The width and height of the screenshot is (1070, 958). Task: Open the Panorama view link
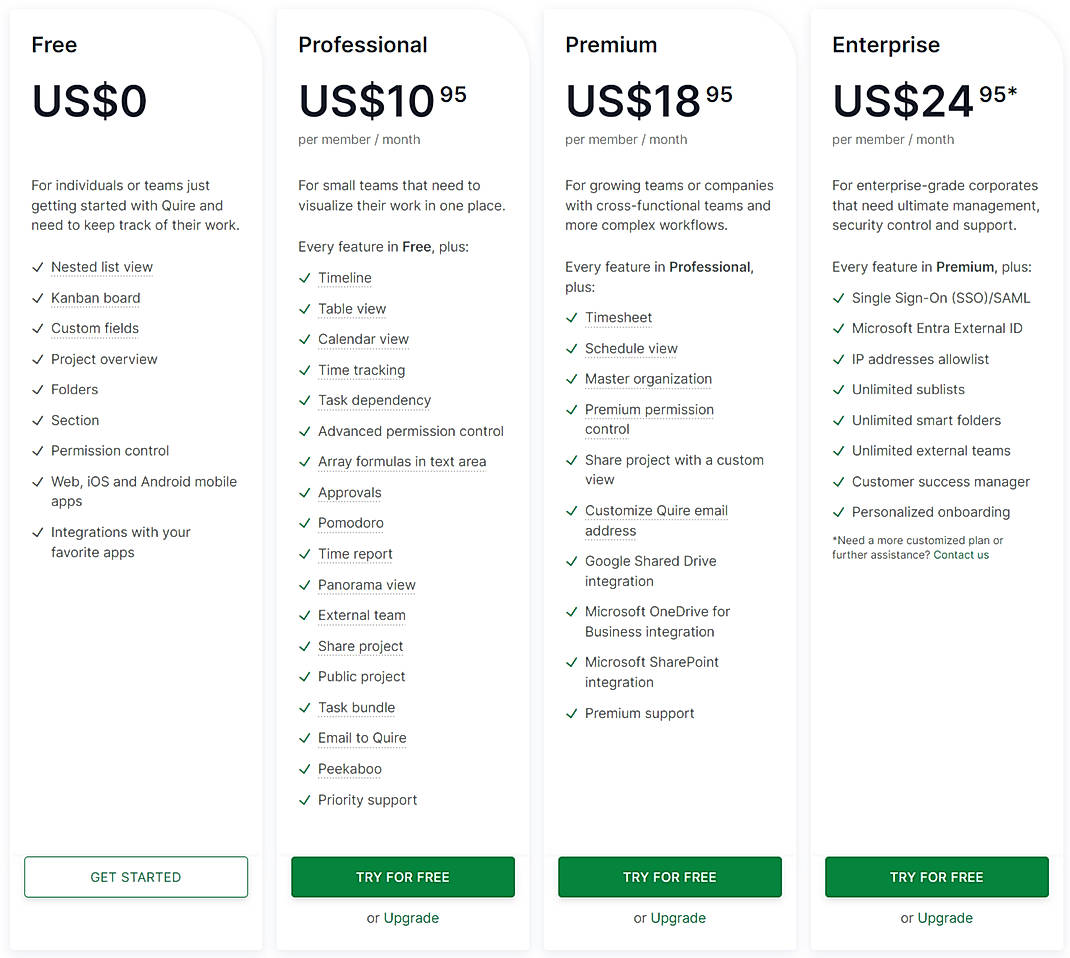point(366,585)
